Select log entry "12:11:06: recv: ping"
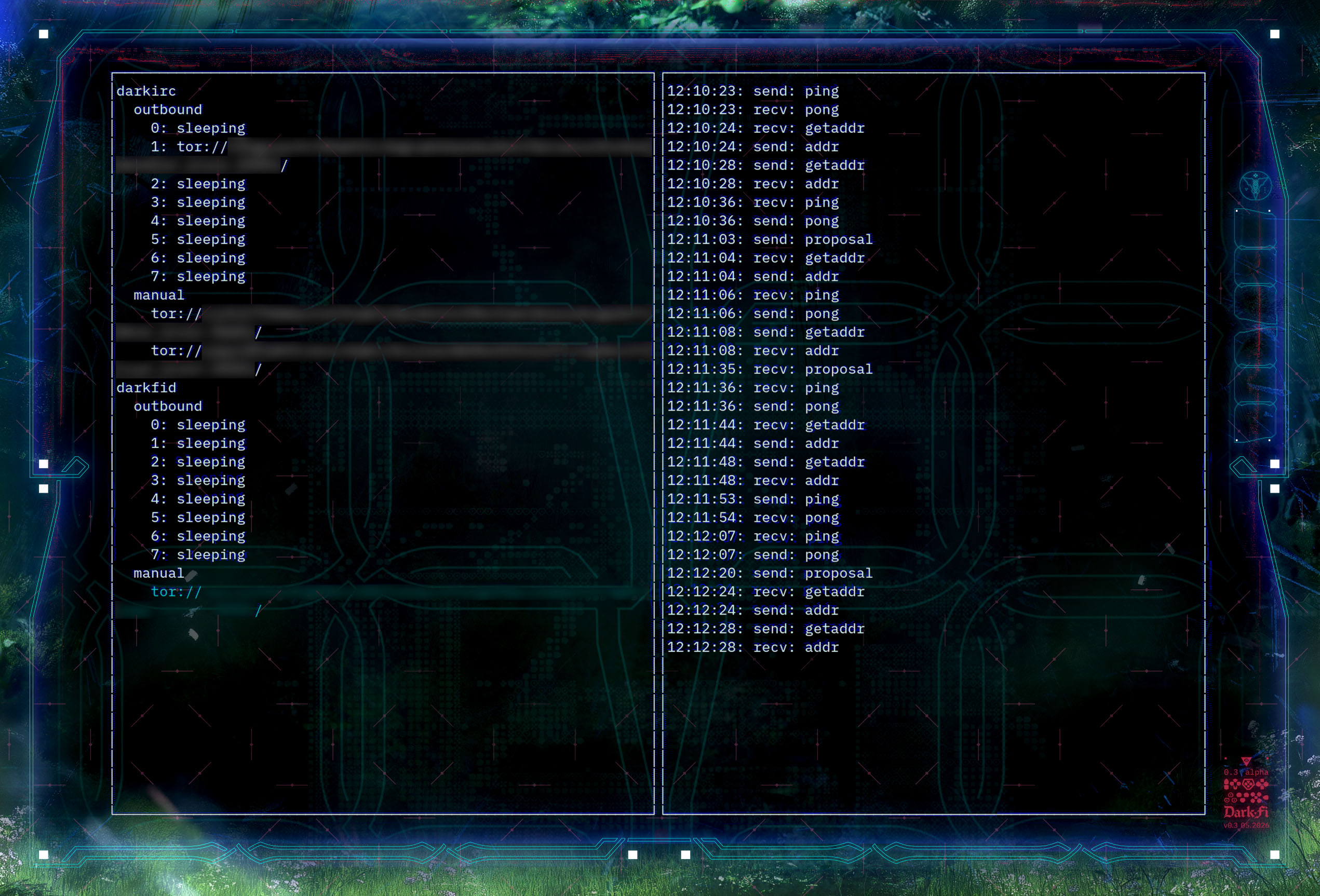The image size is (1320, 896). [752, 295]
